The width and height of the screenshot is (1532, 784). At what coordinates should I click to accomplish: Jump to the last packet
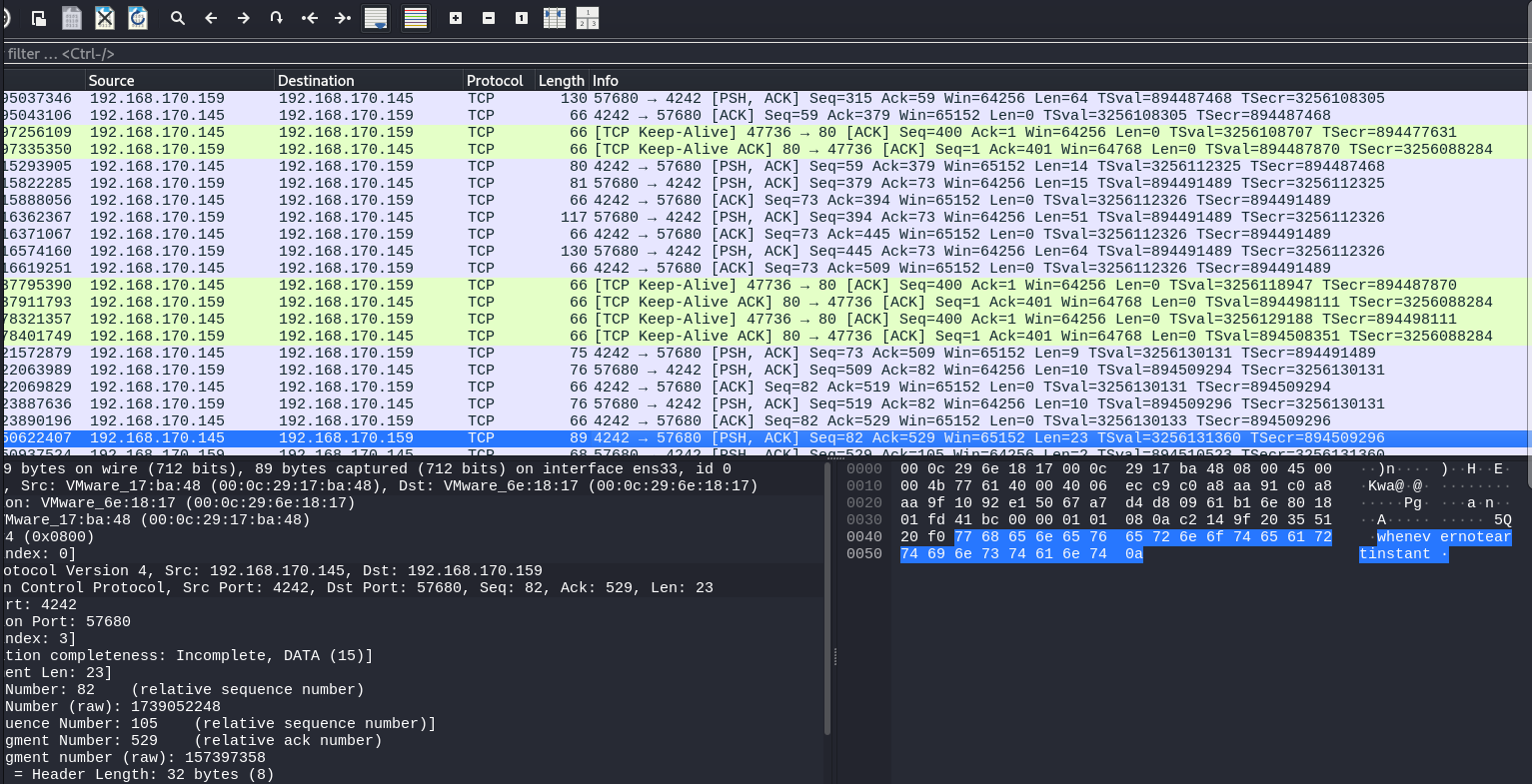point(343,18)
